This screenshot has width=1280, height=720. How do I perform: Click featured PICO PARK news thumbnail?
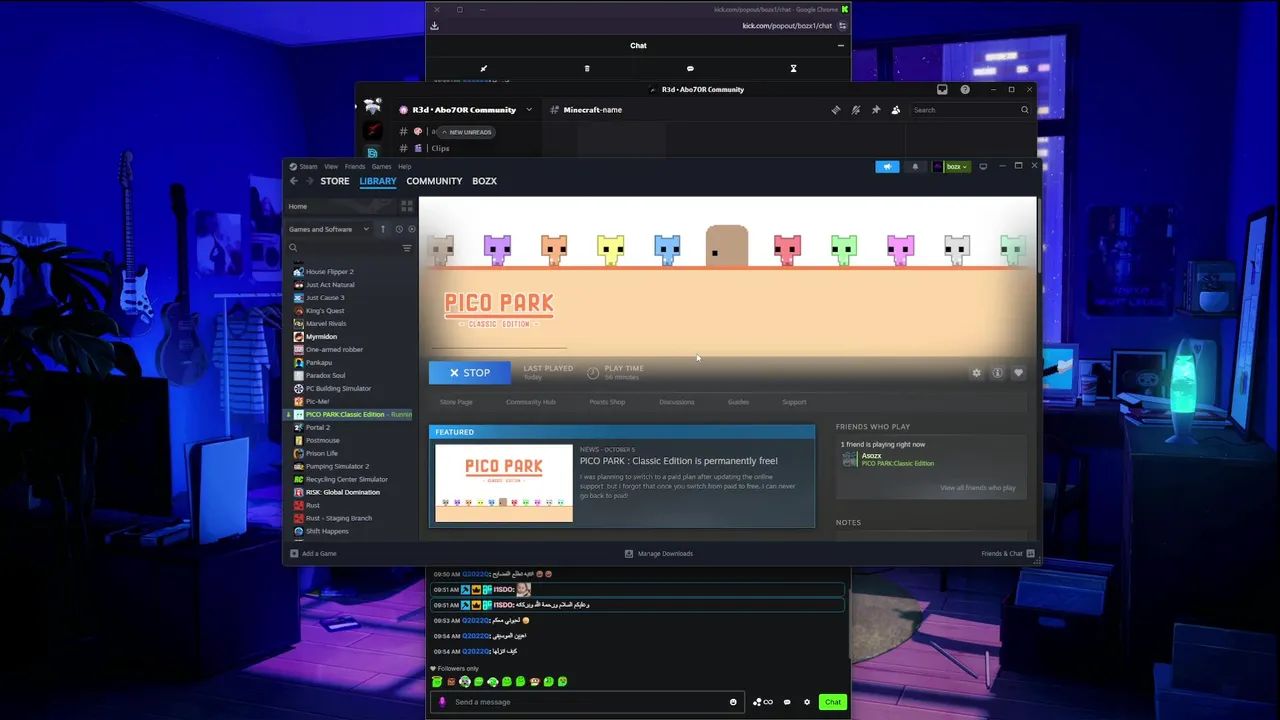pos(504,483)
